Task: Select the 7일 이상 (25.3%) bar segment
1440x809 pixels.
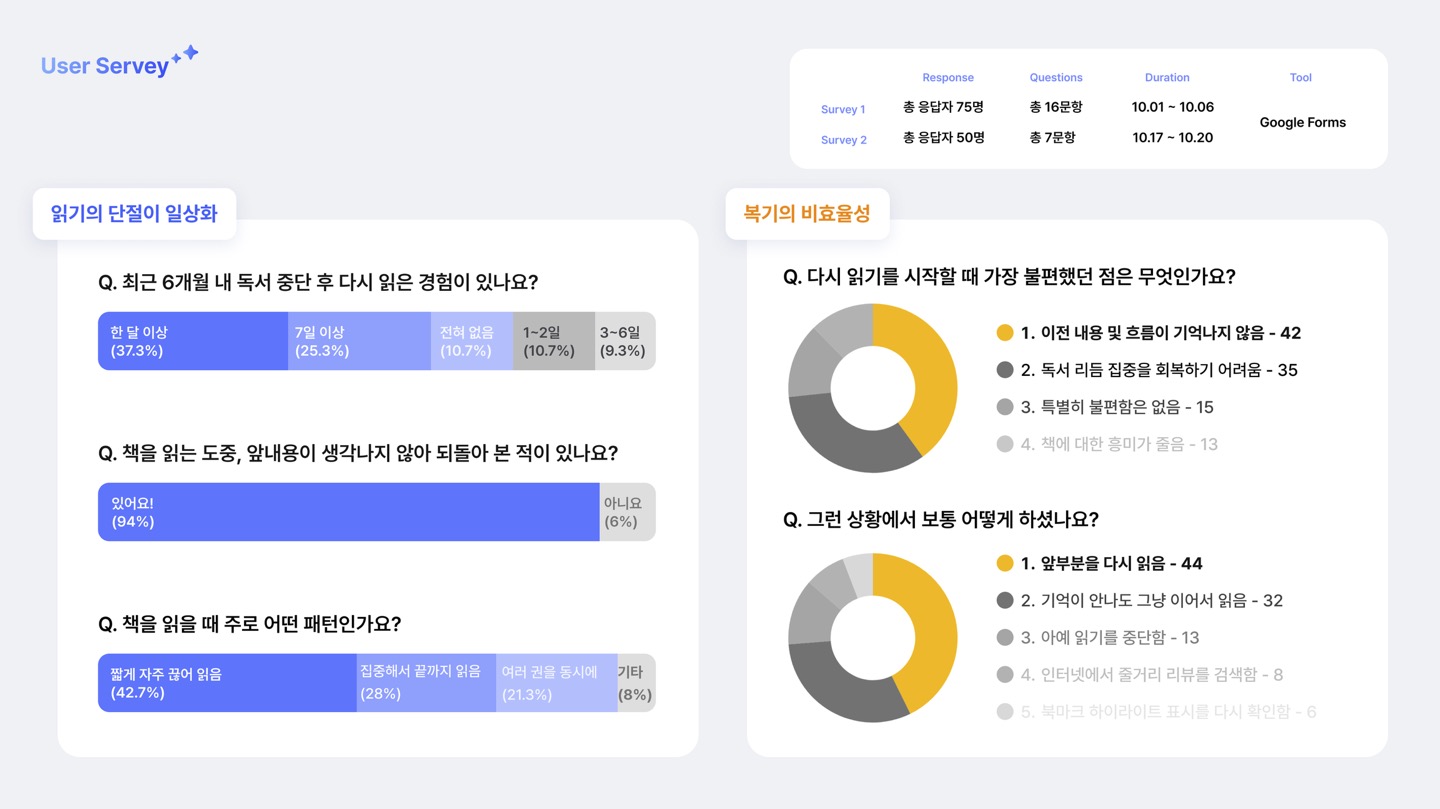Action: click(359, 341)
